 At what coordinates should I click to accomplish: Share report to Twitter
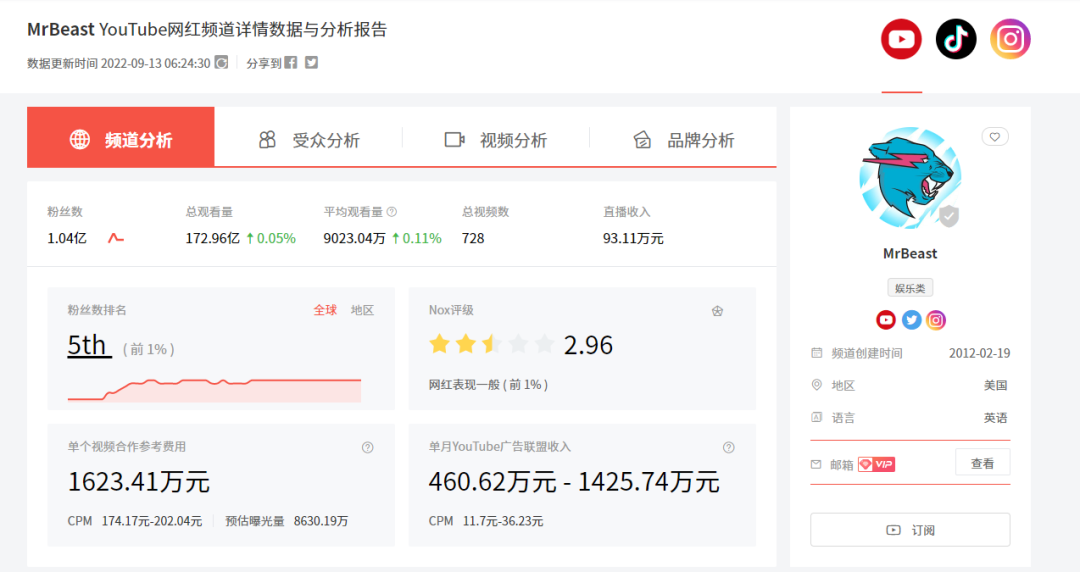point(311,63)
